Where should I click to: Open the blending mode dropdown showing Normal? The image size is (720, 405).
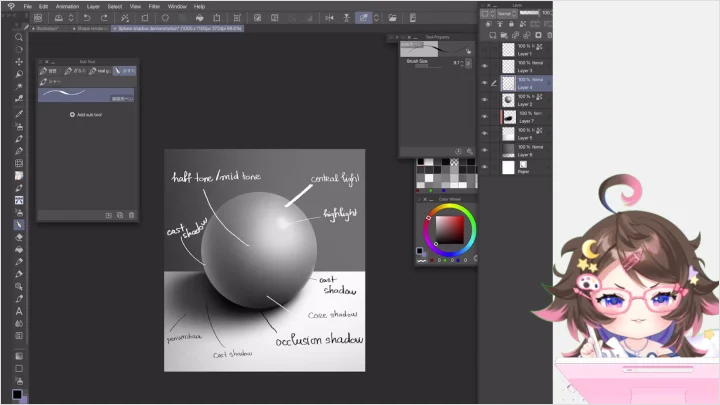coord(507,14)
